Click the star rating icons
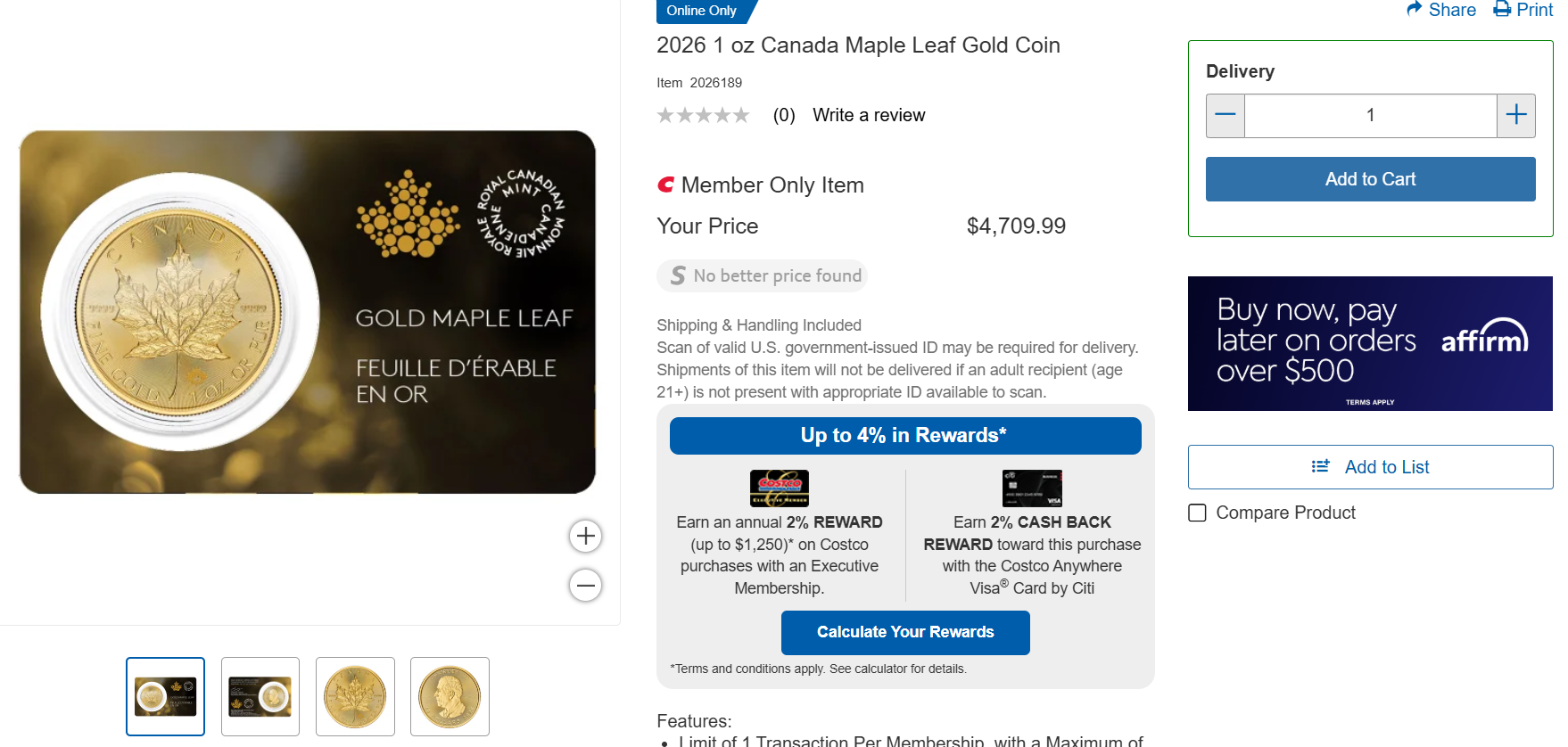The height and width of the screenshot is (747, 1568). [x=703, y=115]
